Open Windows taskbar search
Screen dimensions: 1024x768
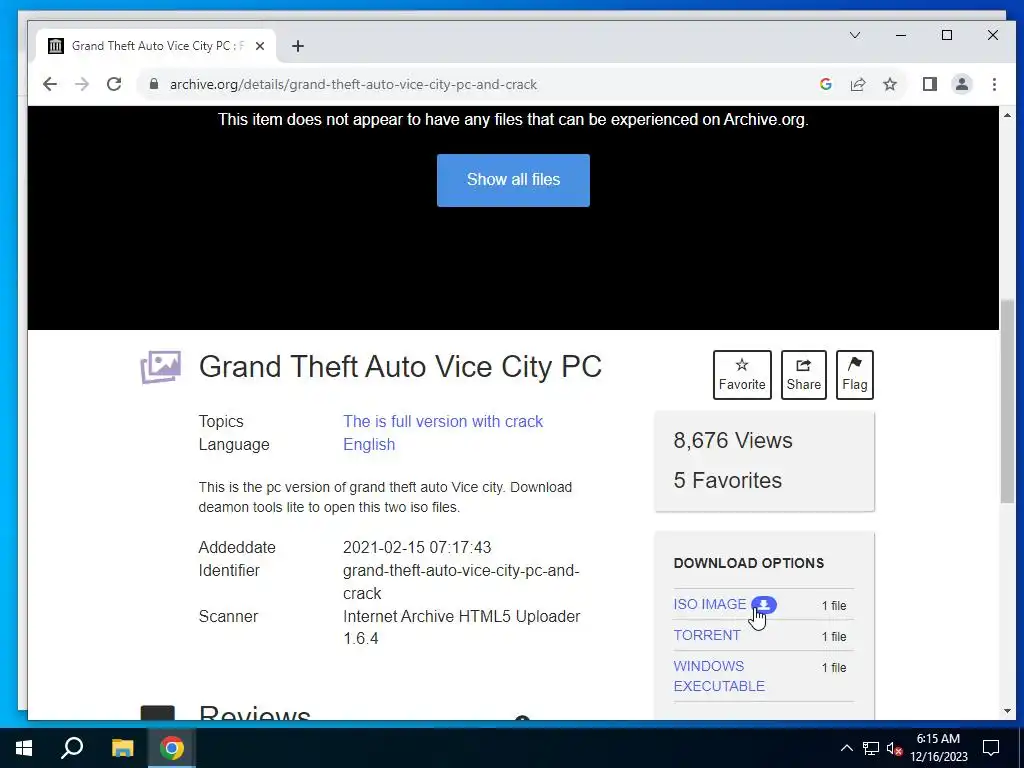coord(72,748)
